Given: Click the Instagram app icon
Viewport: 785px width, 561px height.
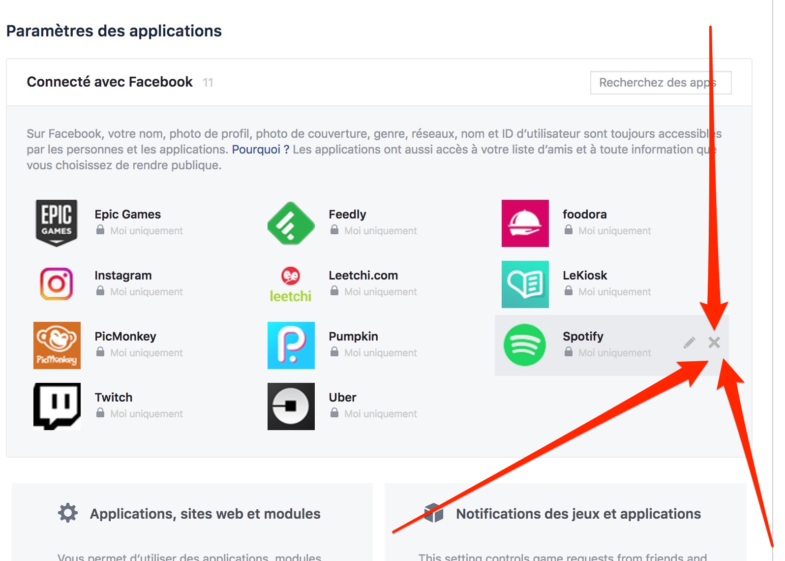Looking at the screenshot, I should click(x=57, y=284).
